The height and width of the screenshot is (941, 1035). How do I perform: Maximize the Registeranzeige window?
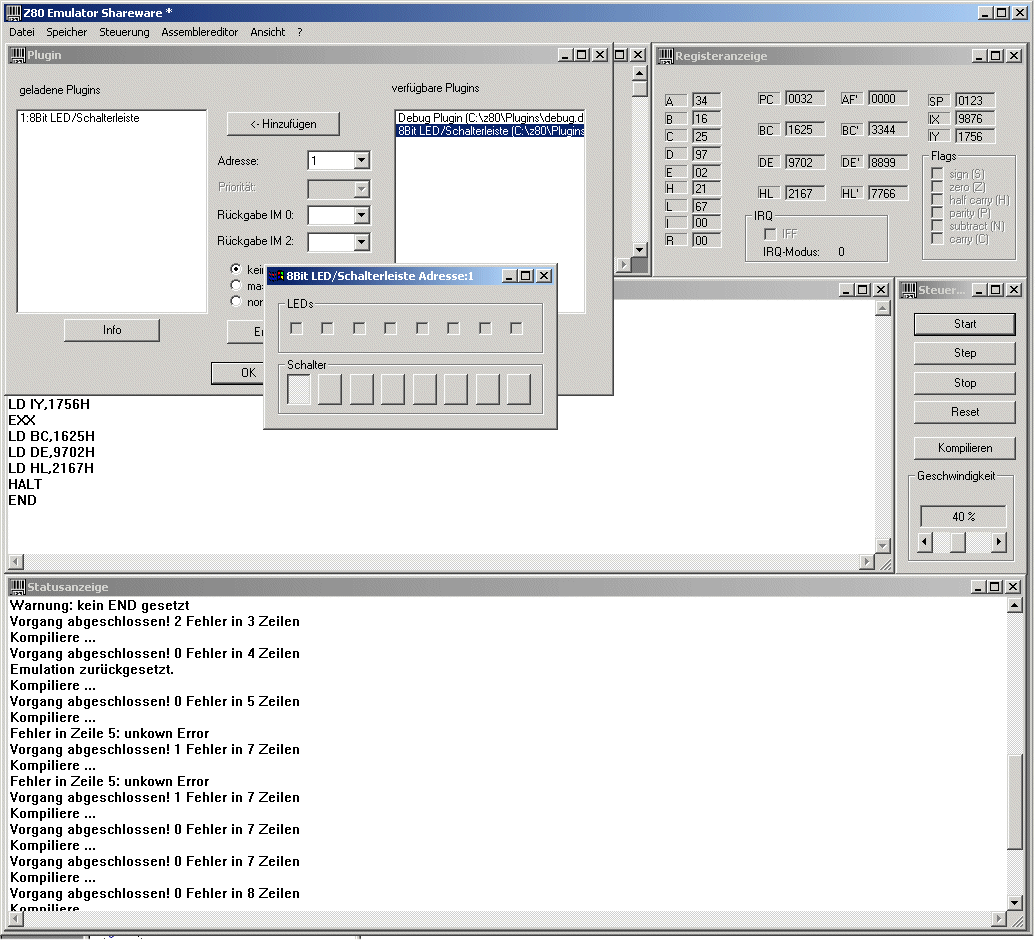[997, 56]
